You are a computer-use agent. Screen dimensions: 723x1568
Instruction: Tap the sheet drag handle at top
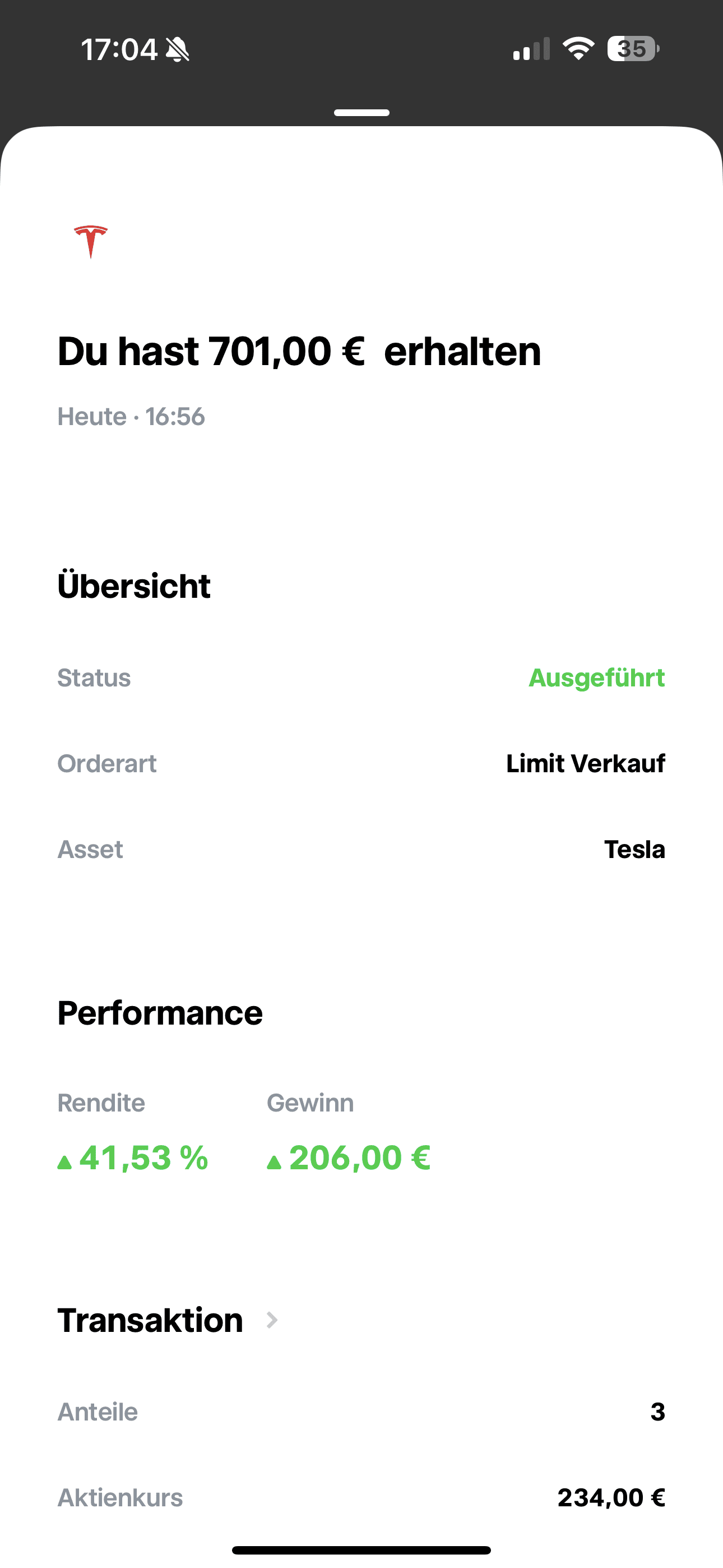click(361, 113)
